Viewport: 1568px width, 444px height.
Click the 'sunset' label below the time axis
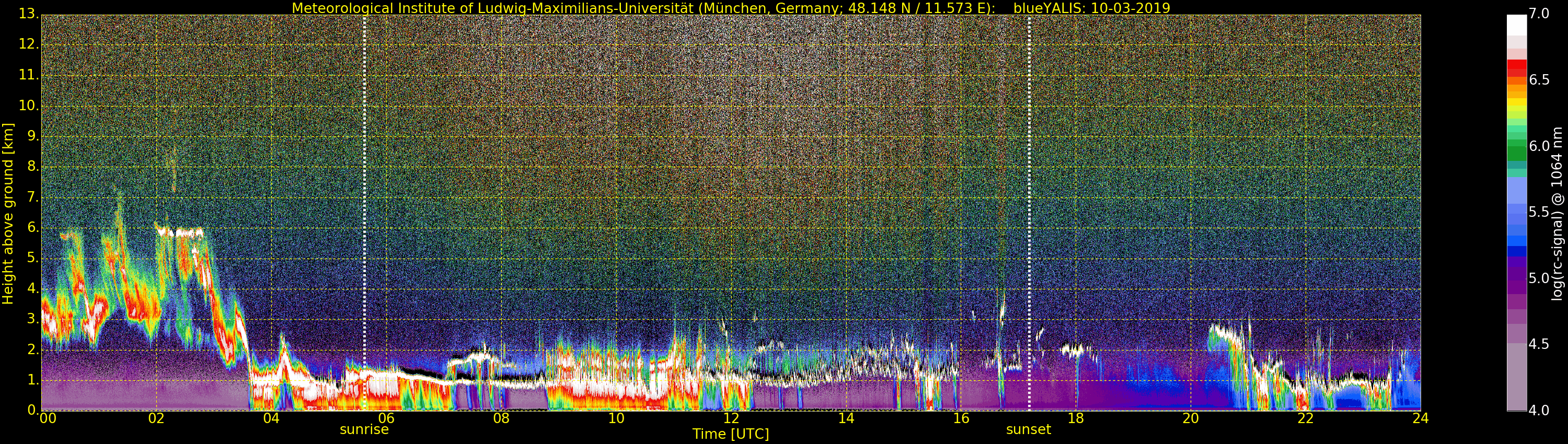click(x=1029, y=429)
